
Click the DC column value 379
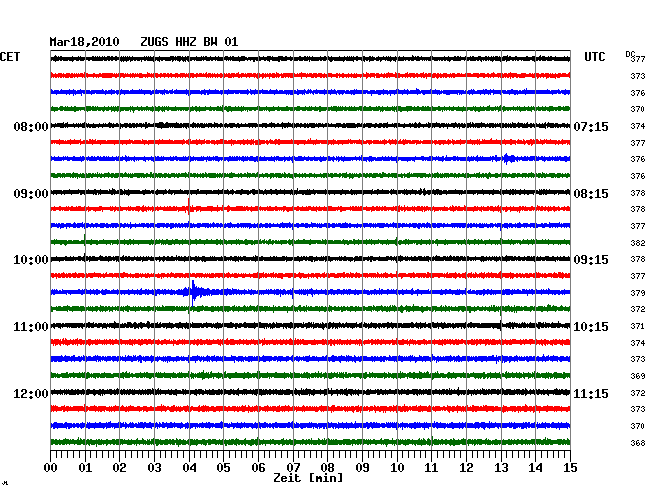coord(638,293)
